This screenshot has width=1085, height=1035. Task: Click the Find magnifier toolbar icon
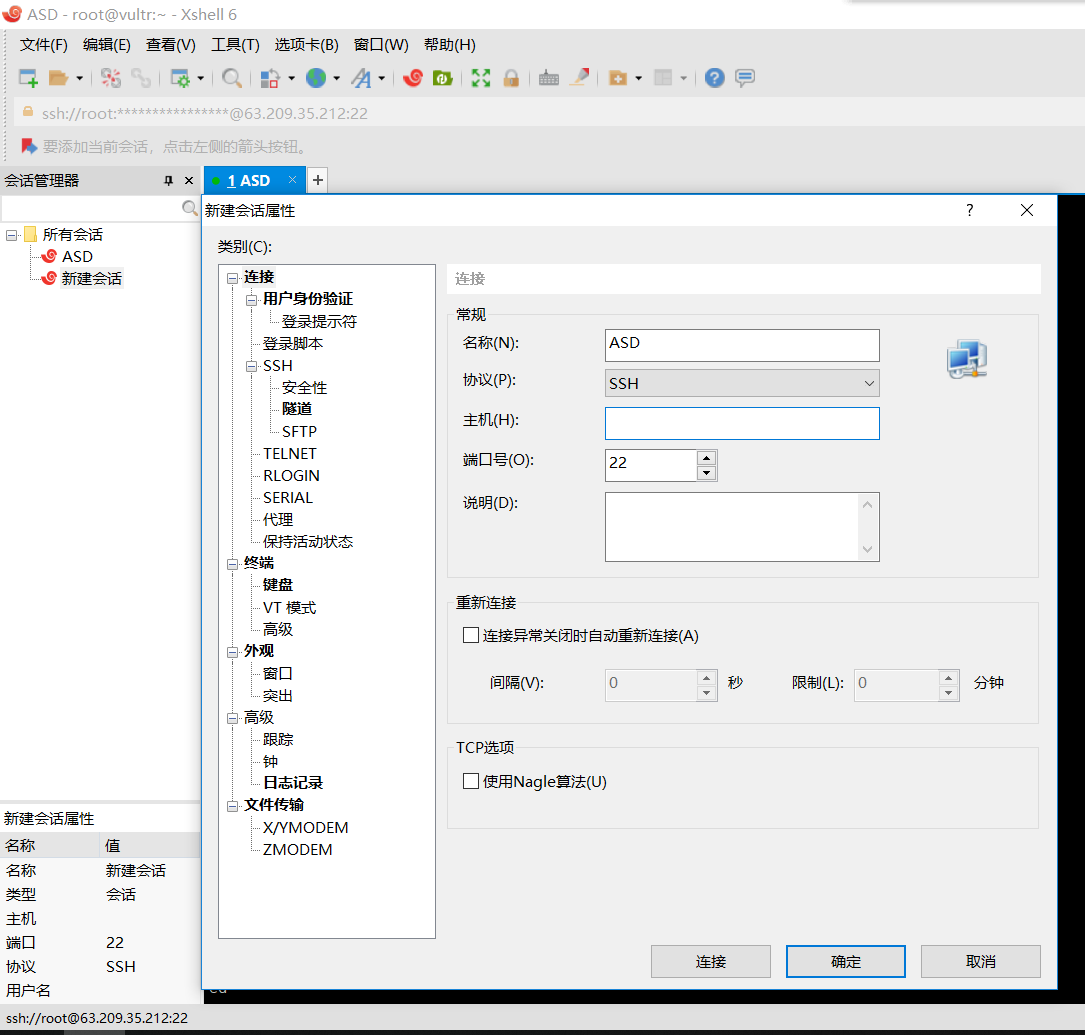tap(232, 78)
